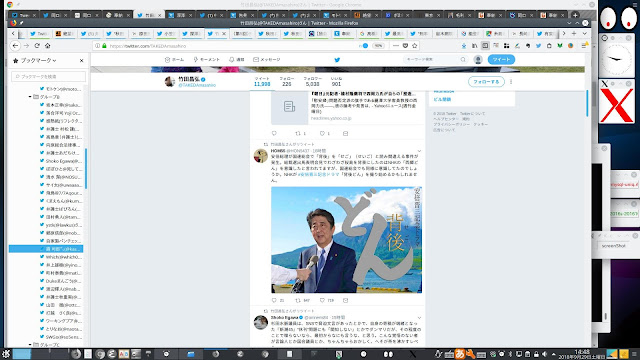Open Duke bookmark entry
Viewport: 640px width, 360px height.
point(61,281)
